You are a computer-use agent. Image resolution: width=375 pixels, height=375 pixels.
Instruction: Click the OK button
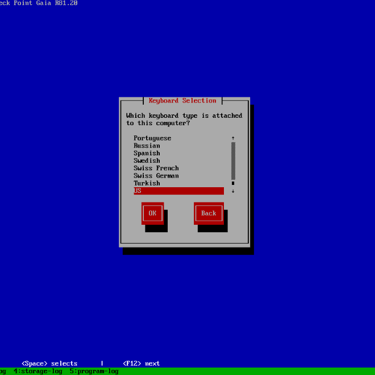[153, 213]
